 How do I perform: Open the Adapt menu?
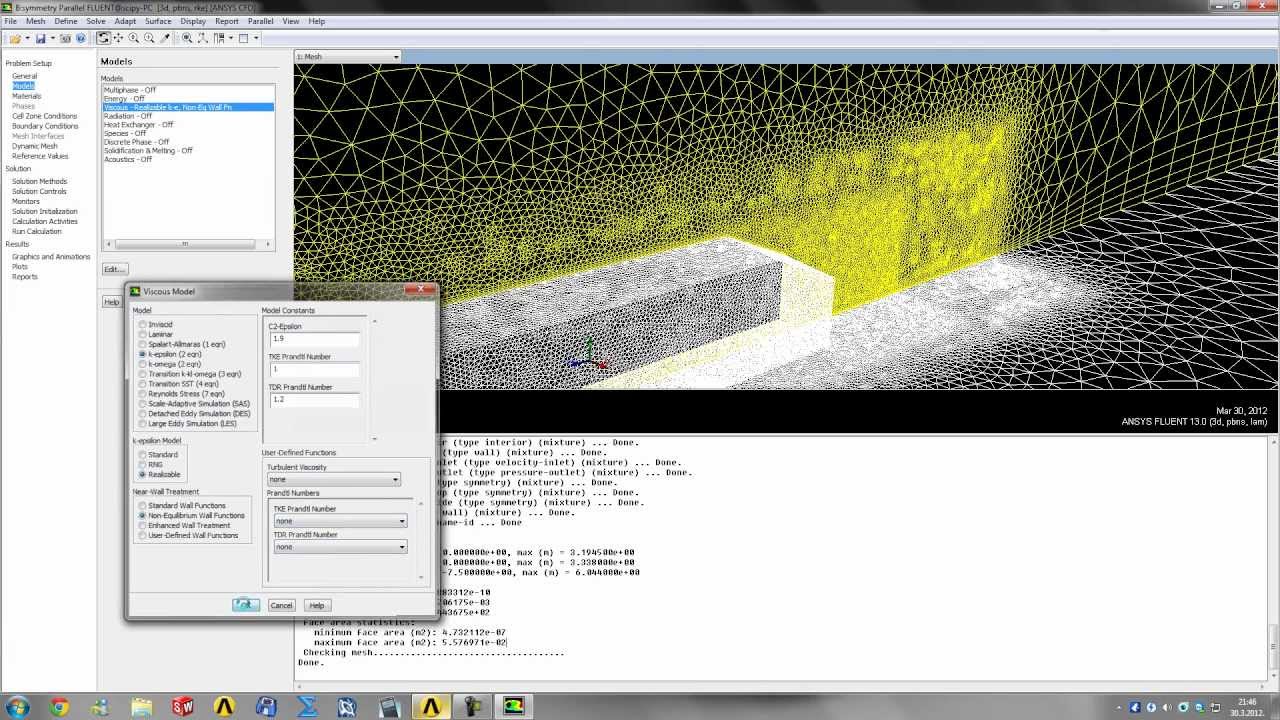(x=125, y=21)
